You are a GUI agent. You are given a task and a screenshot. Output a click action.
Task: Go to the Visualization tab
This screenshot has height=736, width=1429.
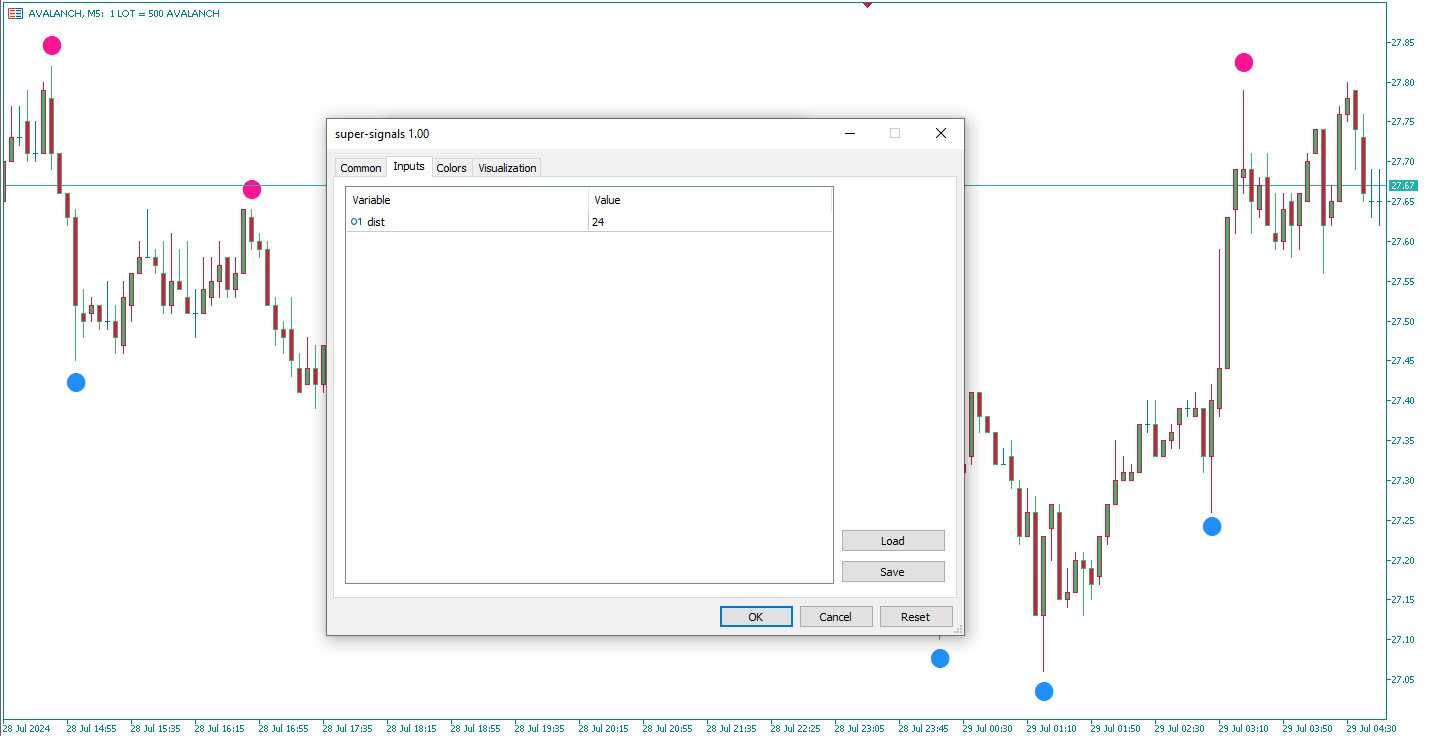507,168
